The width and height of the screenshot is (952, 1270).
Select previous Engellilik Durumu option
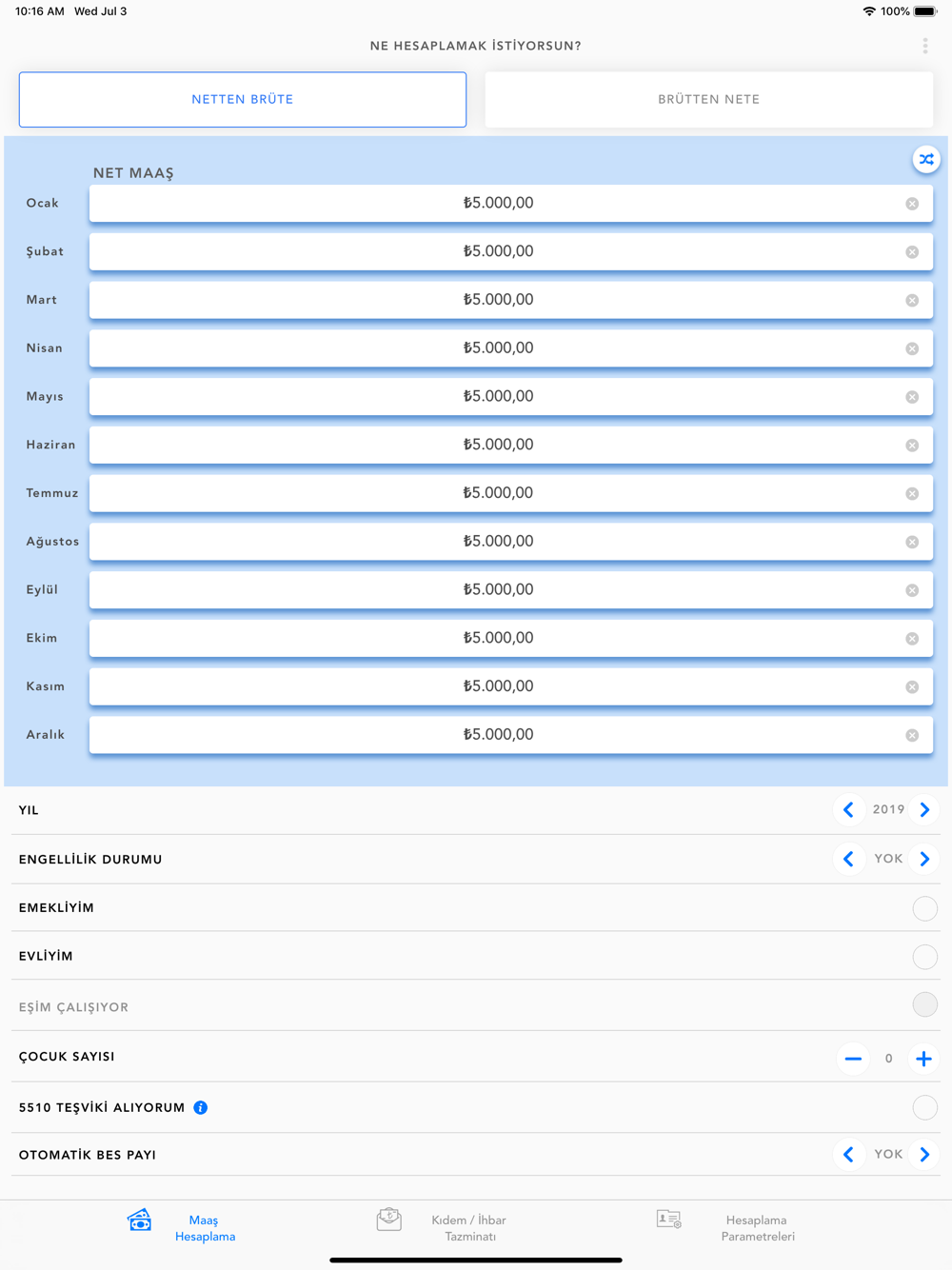(848, 859)
